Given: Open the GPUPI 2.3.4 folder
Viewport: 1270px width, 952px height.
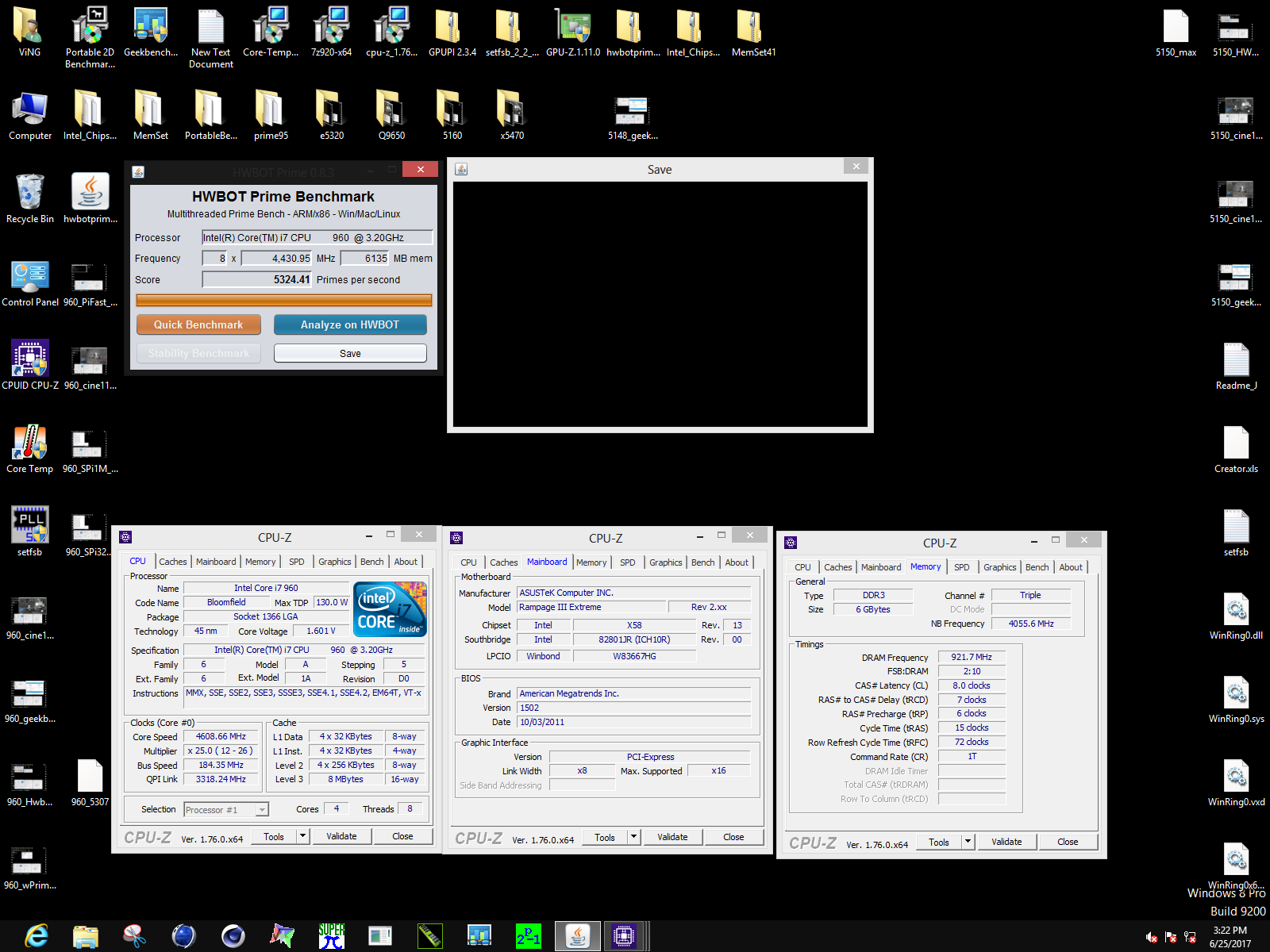Looking at the screenshot, I should pos(452,32).
